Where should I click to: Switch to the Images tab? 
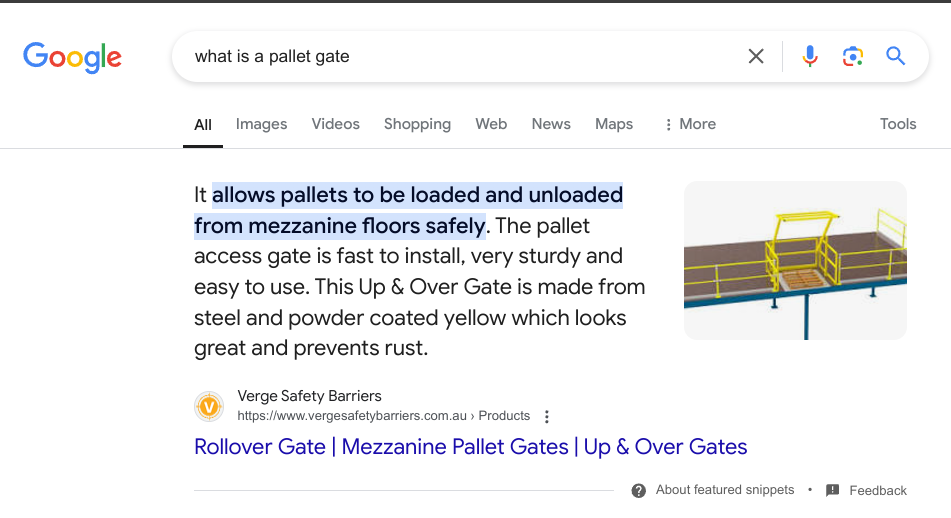click(x=261, y=124)
